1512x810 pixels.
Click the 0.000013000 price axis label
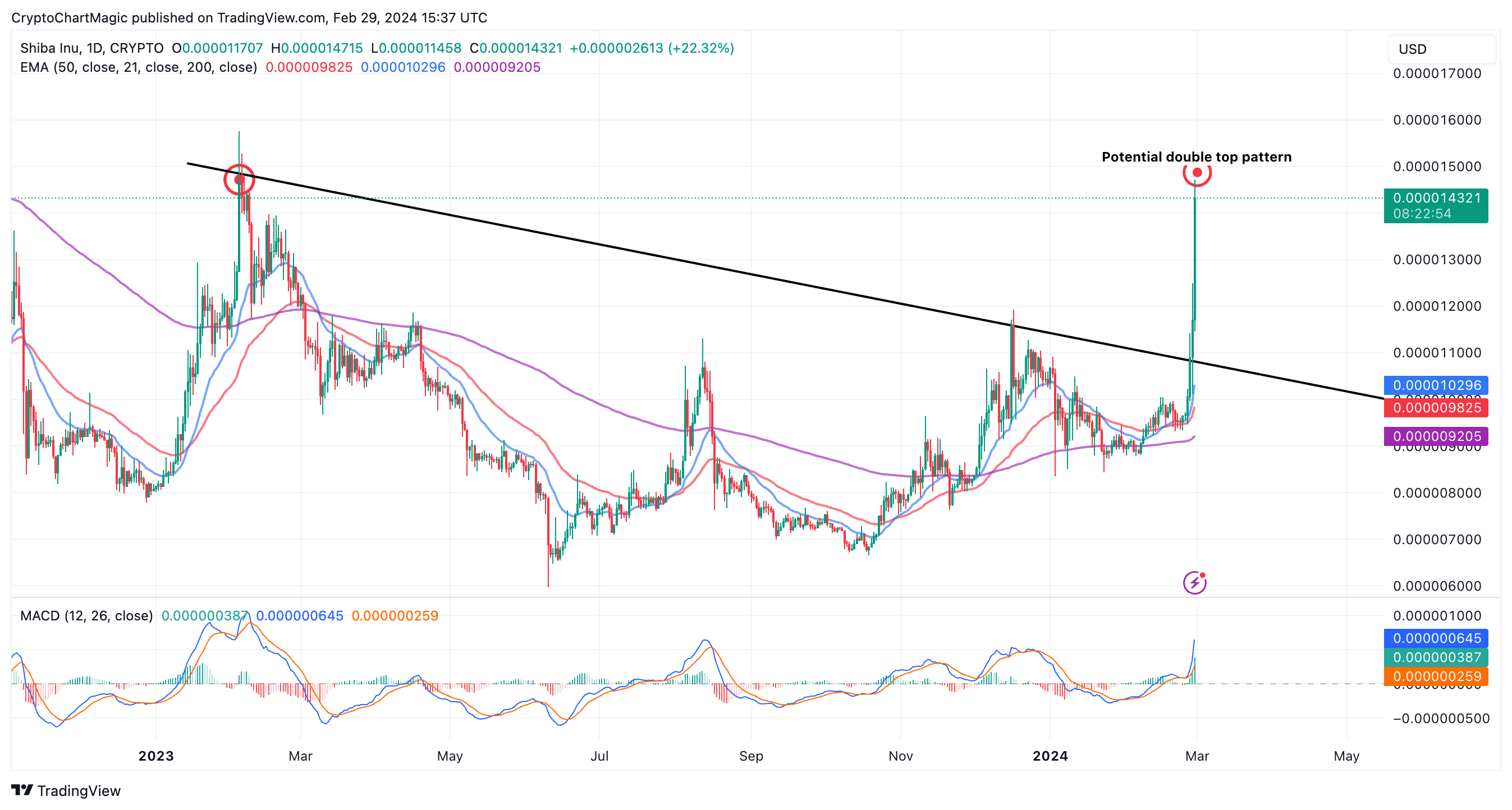point(1437,259)
